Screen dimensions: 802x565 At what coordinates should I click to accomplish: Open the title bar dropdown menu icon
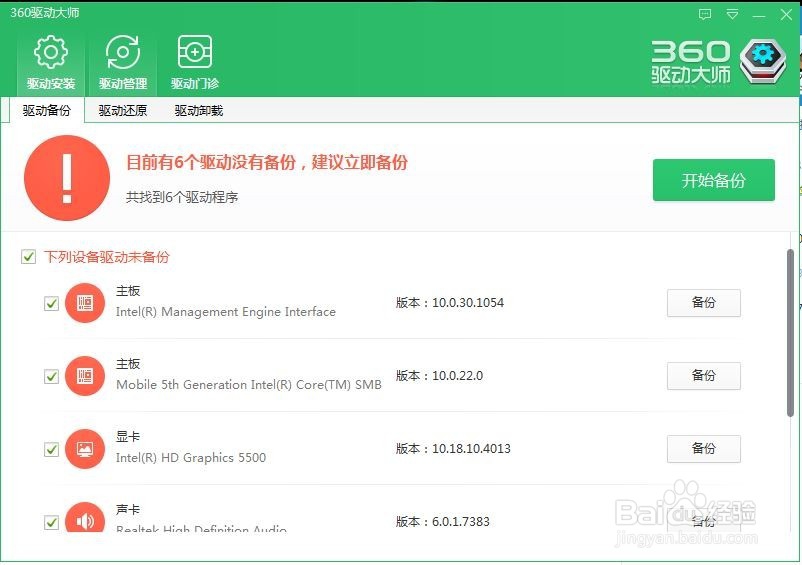click(x=732, y=14)
